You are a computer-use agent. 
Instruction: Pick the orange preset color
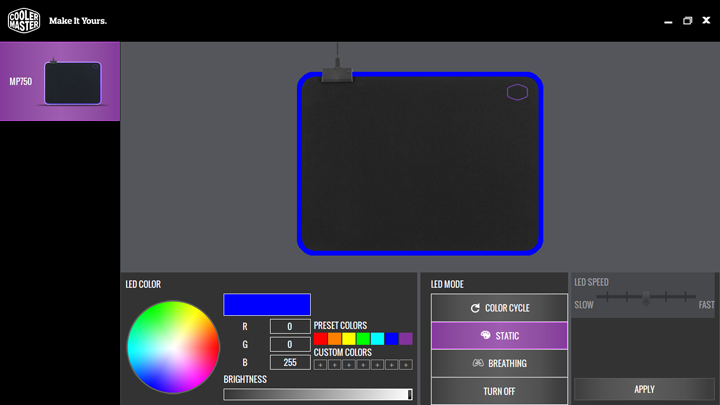click(x=334, y=339)
